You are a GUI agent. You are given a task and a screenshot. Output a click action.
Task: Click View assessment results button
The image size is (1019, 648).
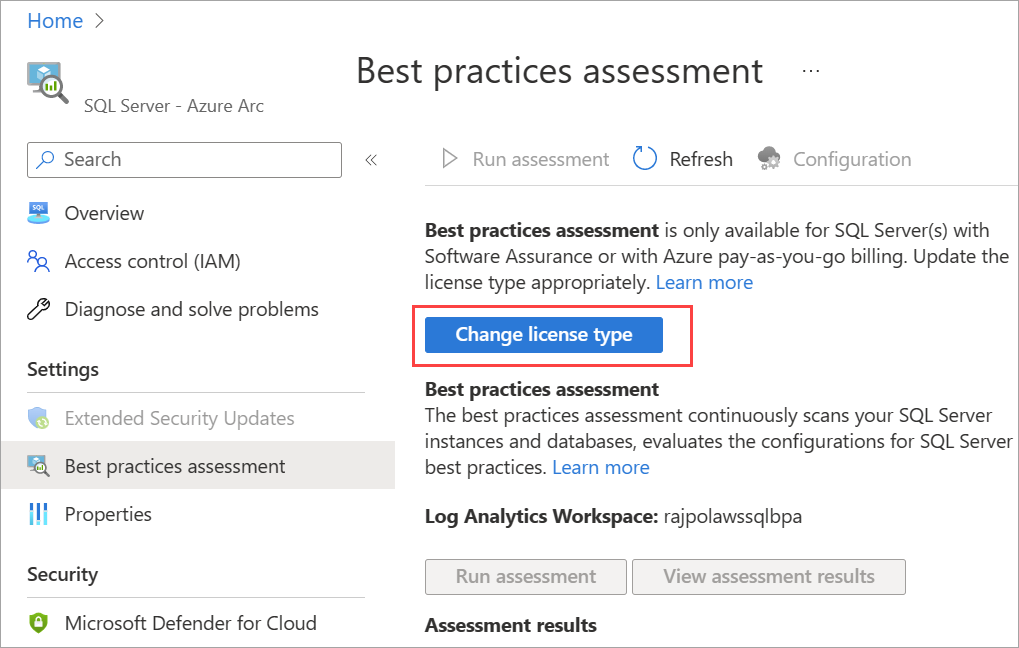click(x=768, y=577)
